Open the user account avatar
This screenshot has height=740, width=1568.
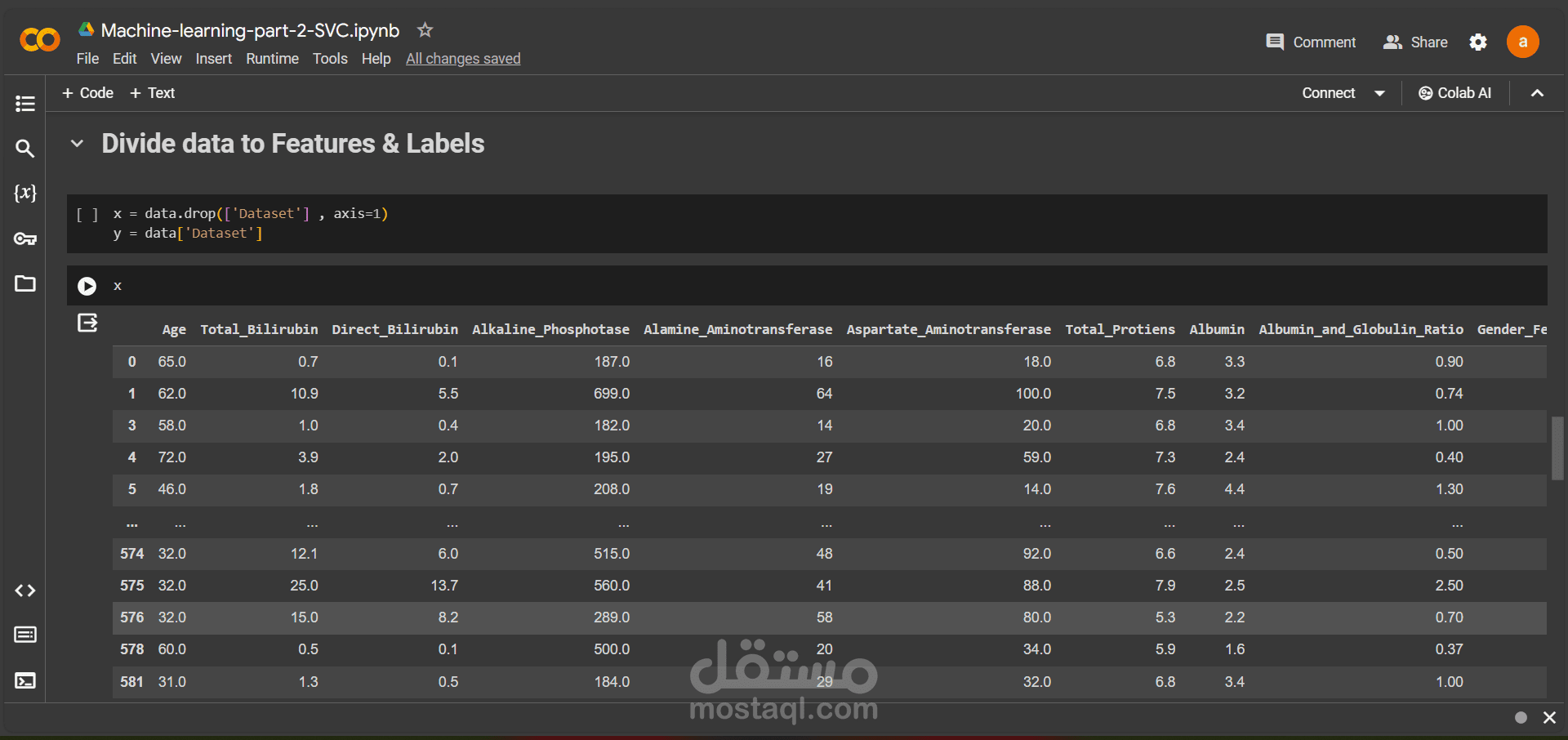(1522, 42)
